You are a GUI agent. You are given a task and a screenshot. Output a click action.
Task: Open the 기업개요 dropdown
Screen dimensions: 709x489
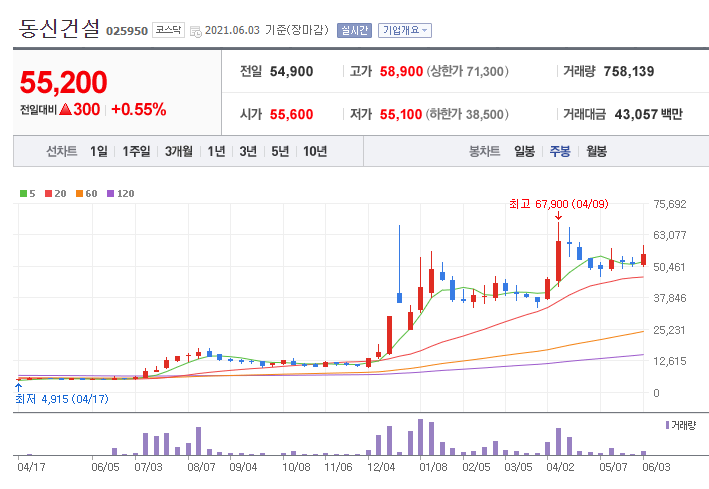click(405, 30)
